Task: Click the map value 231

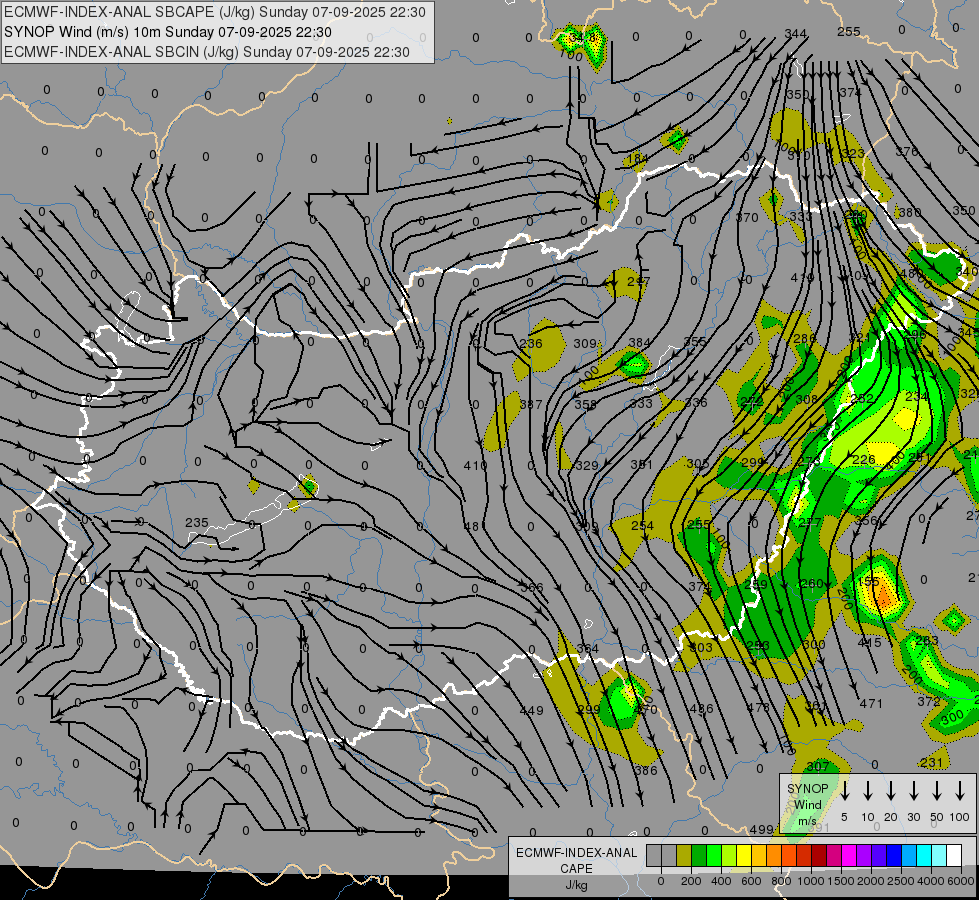Action: (x=932, y=762)
